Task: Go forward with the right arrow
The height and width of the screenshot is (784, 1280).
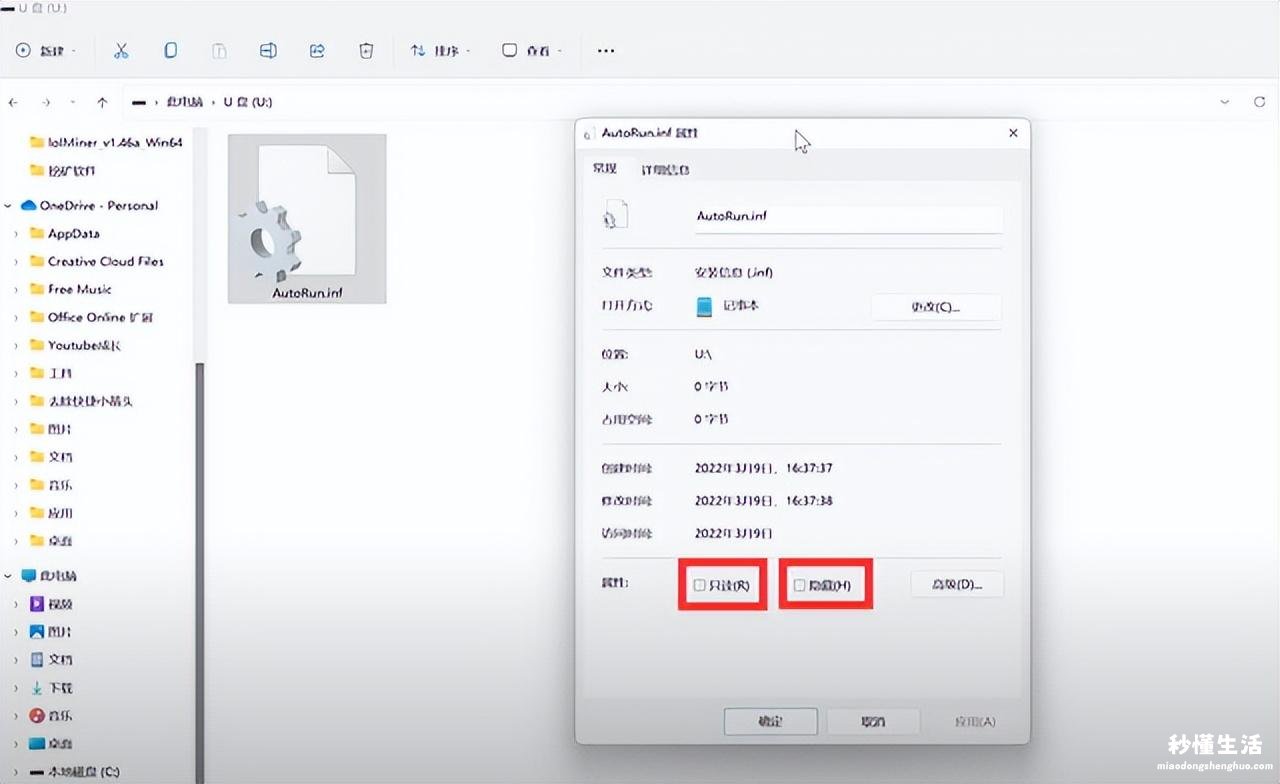Action: (x=46, y=102)
